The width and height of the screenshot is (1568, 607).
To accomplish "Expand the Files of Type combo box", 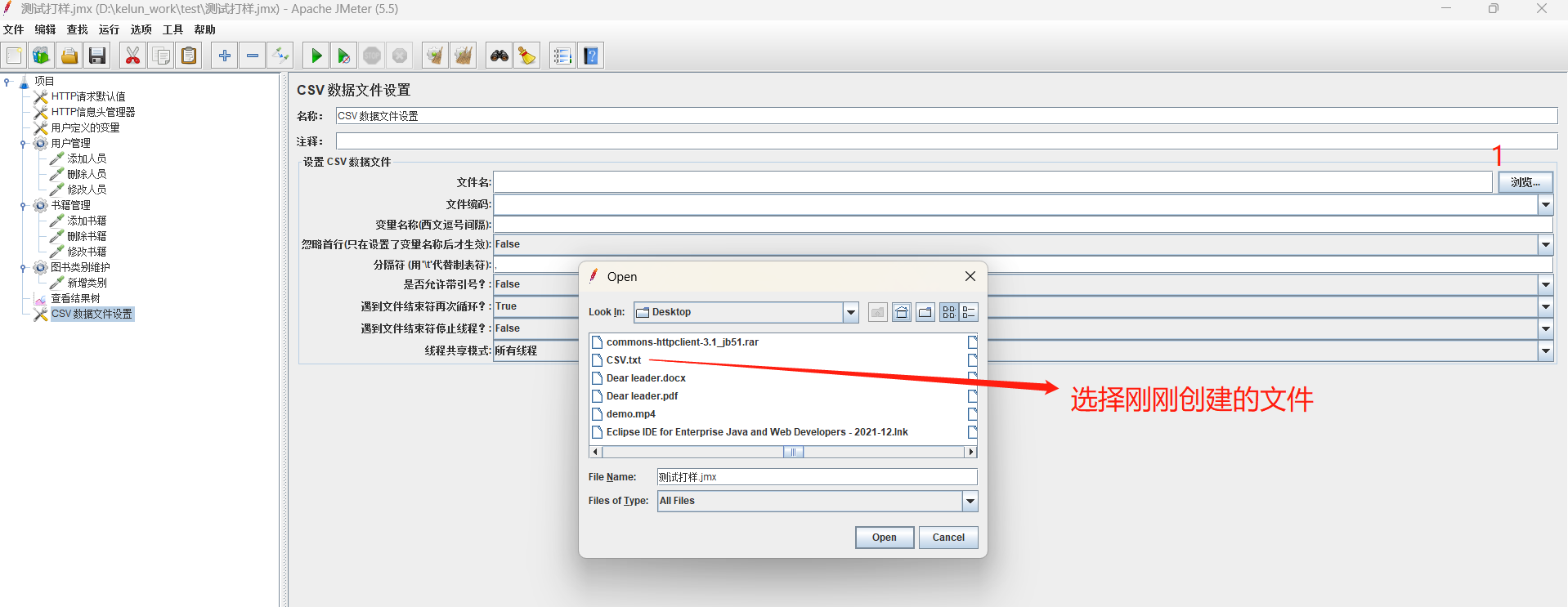I will [970, 501].
